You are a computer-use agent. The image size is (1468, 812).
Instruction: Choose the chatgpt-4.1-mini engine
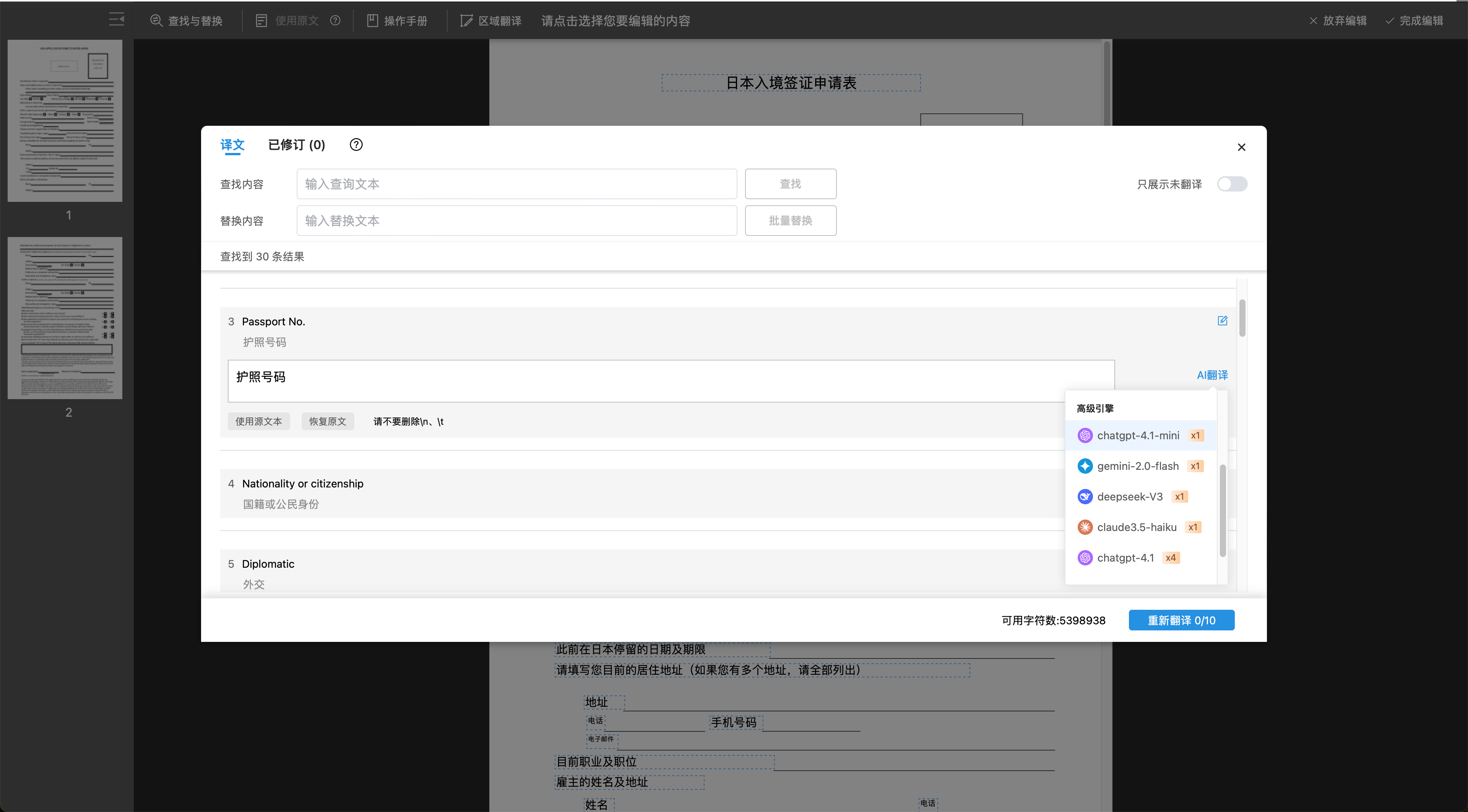click(1137, 435)
